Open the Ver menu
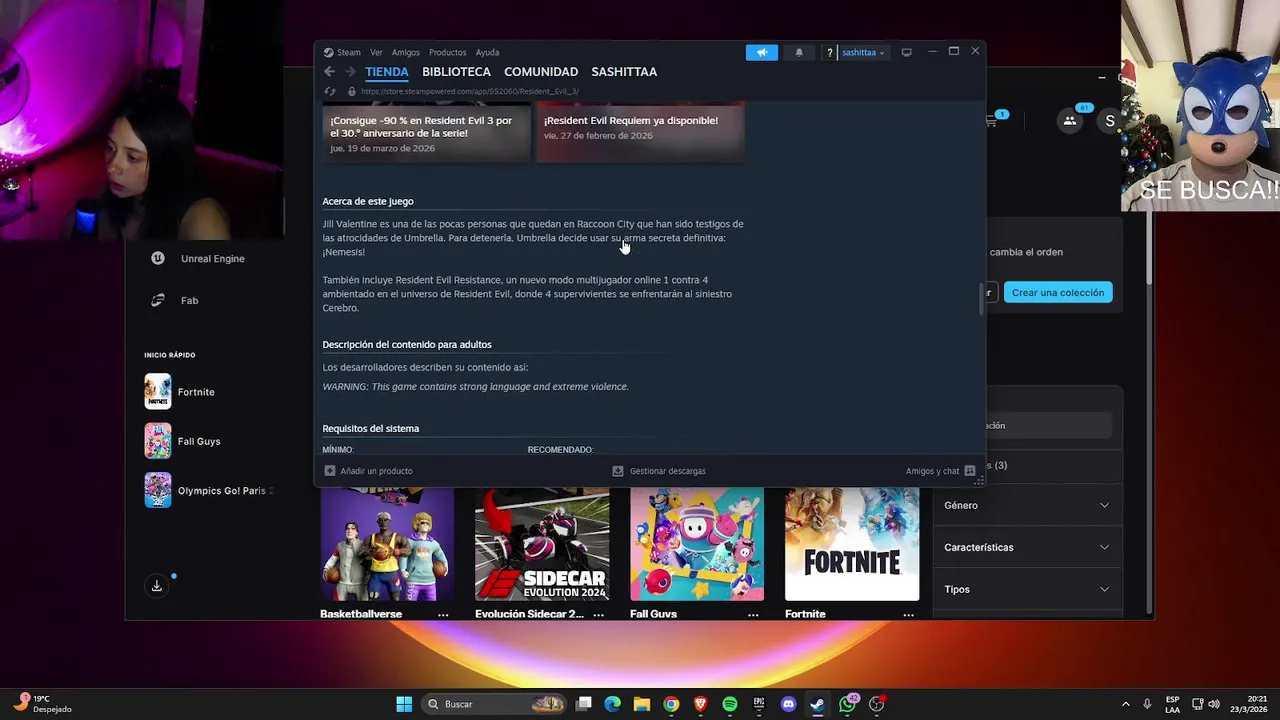 [376, 52]
